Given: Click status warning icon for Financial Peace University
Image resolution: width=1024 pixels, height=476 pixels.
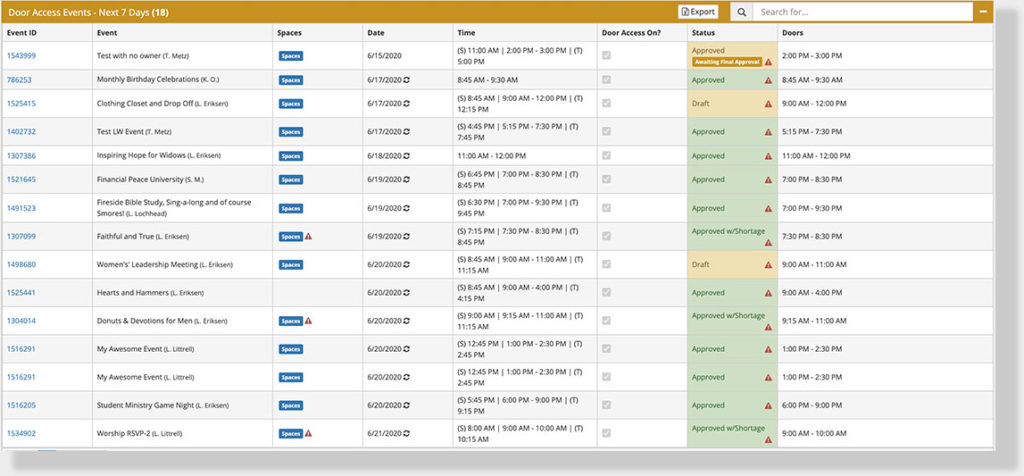Looking at the screenshot, I should pos(769,180).
